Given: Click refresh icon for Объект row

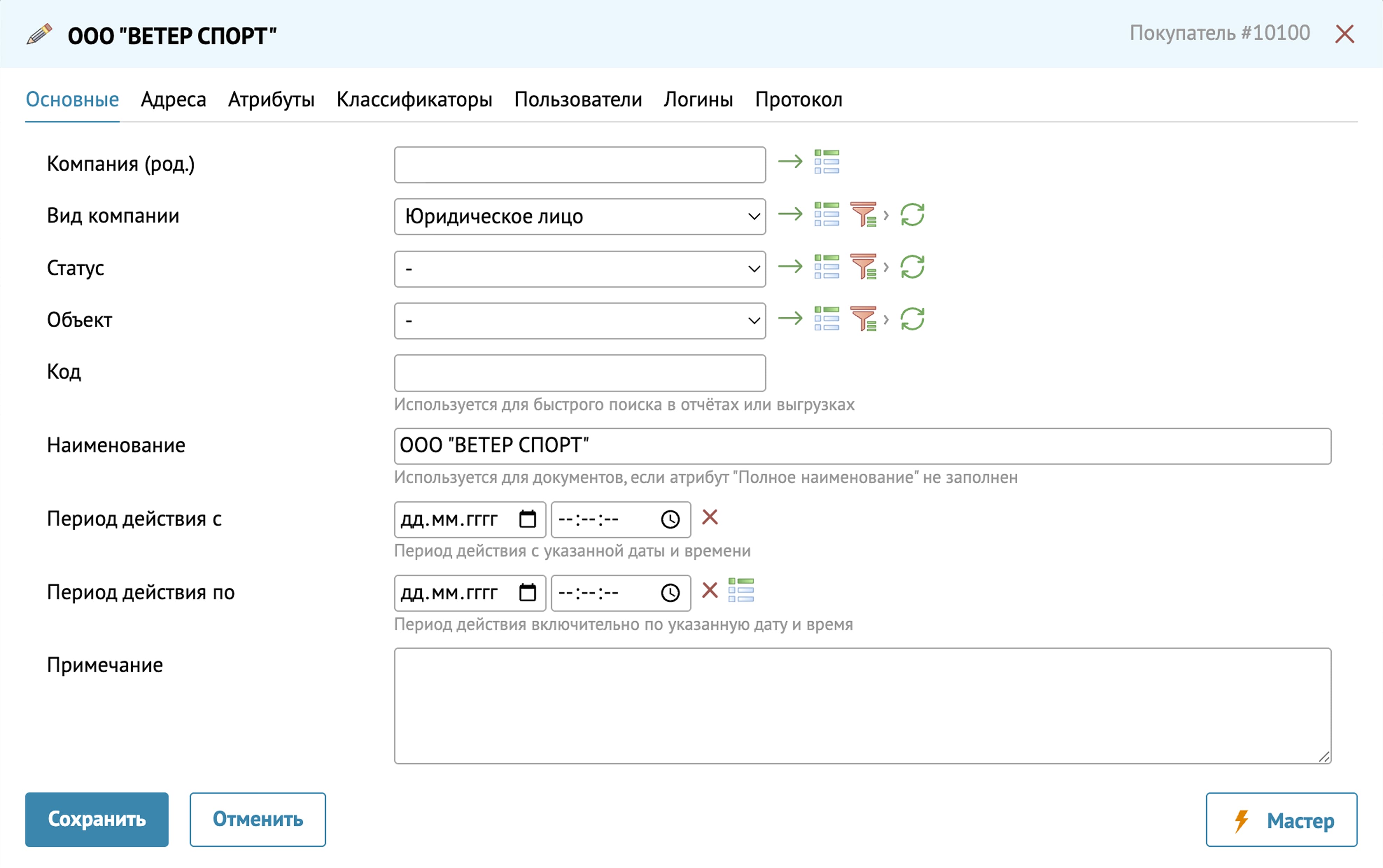Looking at the screenshot, I should [x=912, y=318].
